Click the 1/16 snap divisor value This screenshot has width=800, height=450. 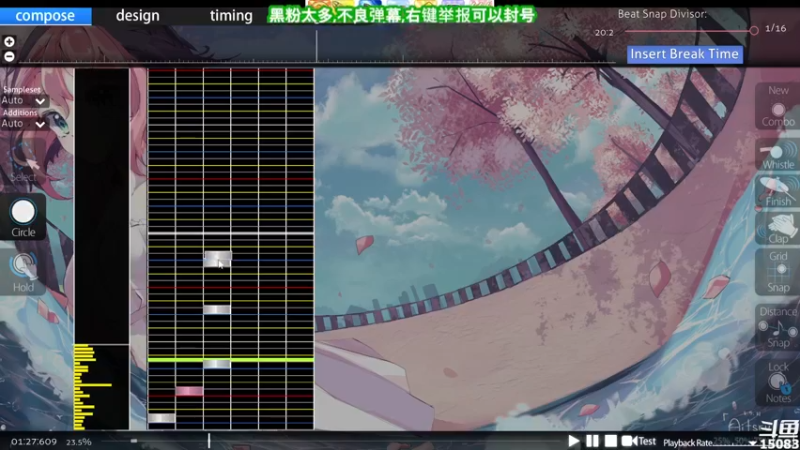776,29
